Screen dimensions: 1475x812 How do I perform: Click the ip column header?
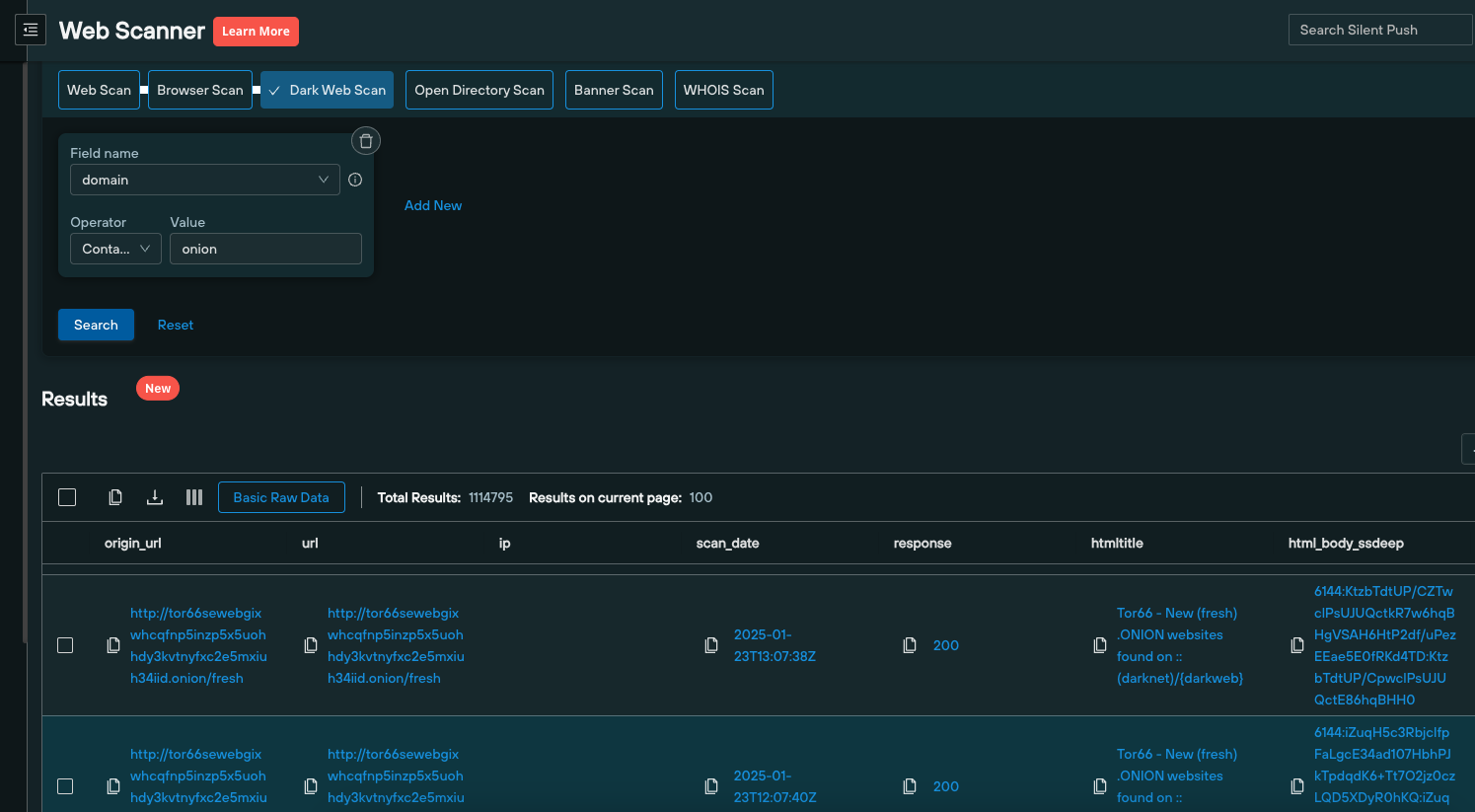(x=504, y=543)
